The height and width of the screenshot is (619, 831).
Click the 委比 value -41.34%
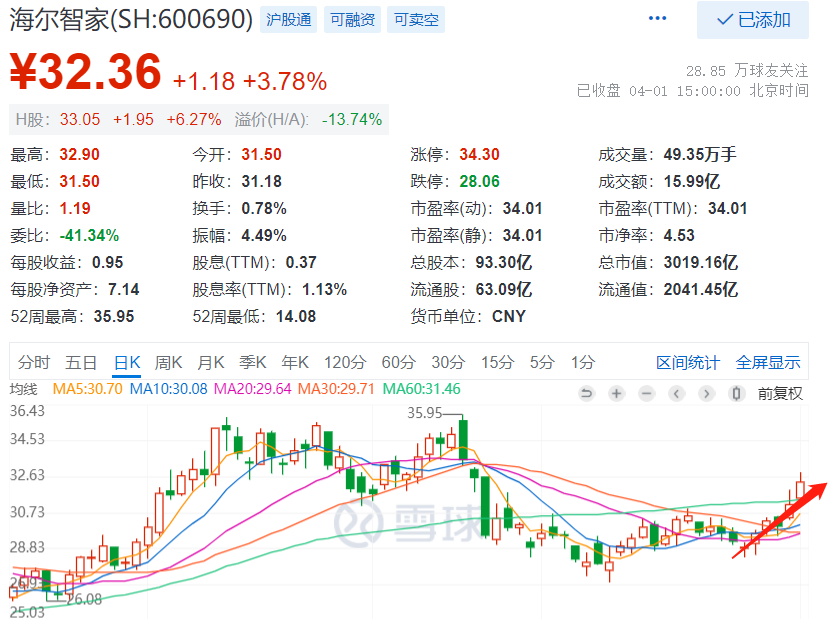tap(89, 236)
